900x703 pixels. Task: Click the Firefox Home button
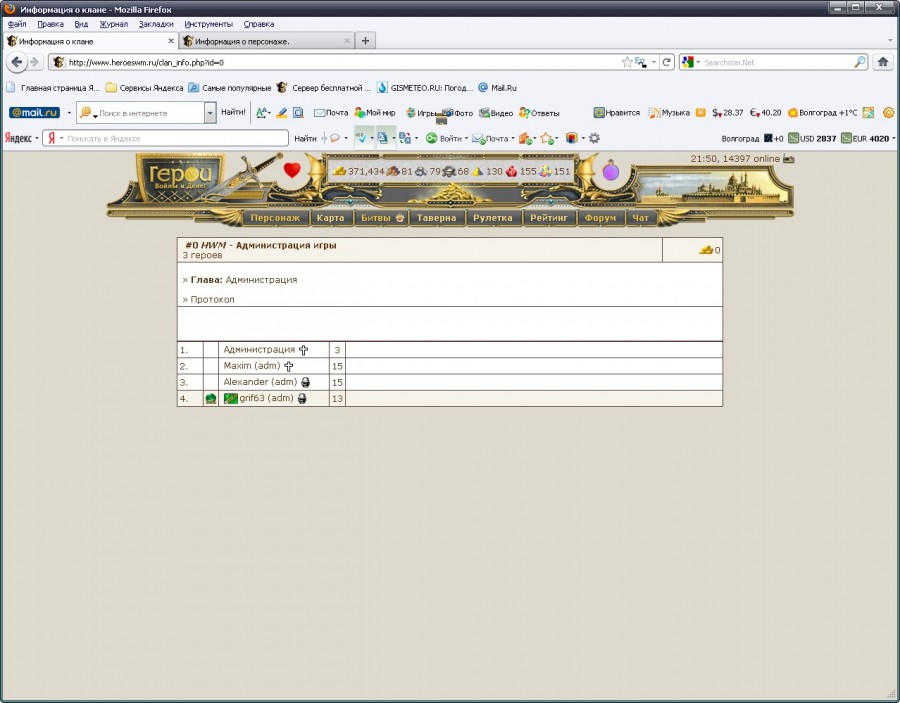click(883, 62)
